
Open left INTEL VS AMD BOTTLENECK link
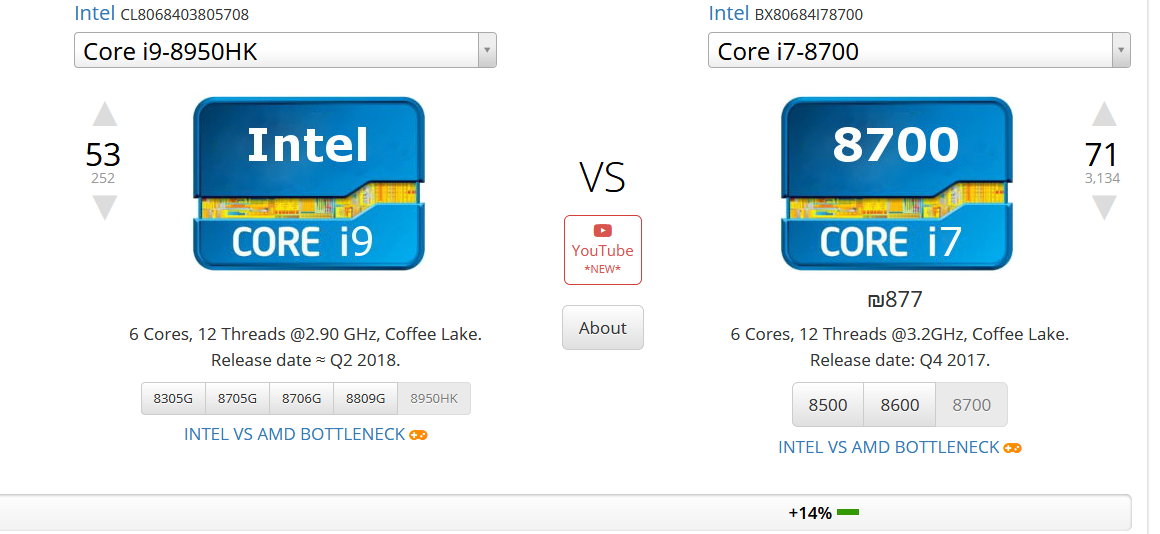click(x=294, y=434)
